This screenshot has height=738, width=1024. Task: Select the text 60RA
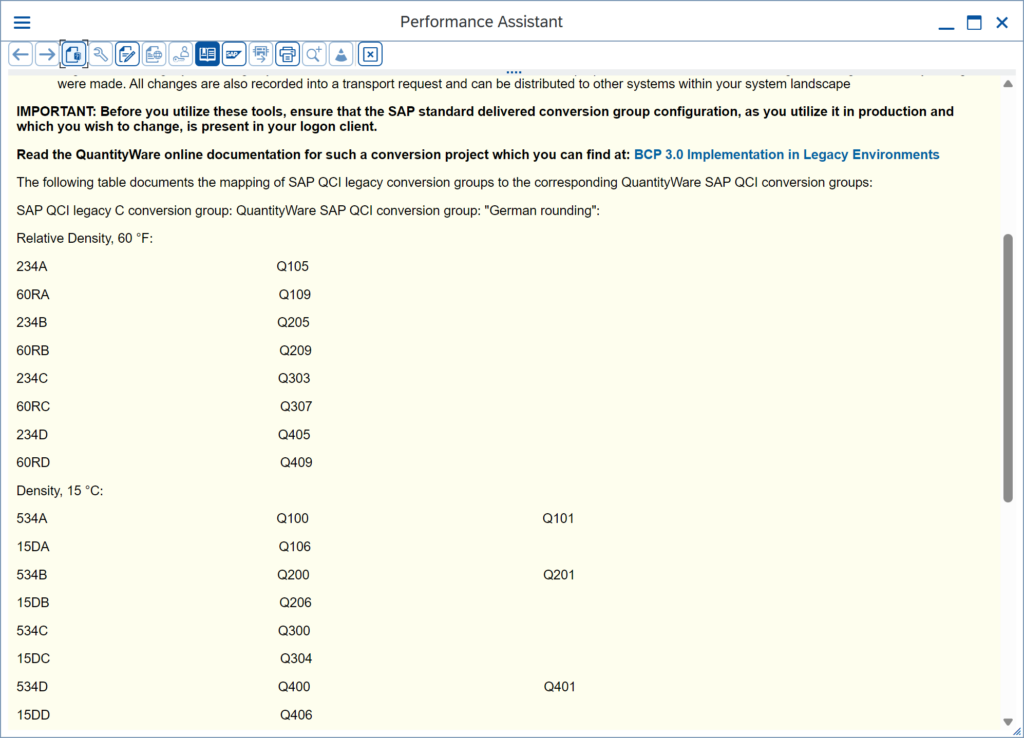(33, 295)
